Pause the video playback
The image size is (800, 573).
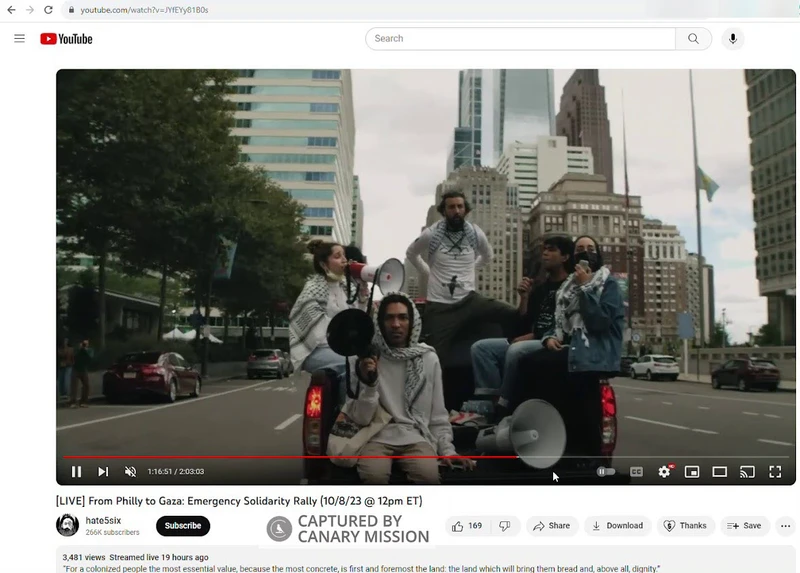pyautogui.click(x=76, y=472)
